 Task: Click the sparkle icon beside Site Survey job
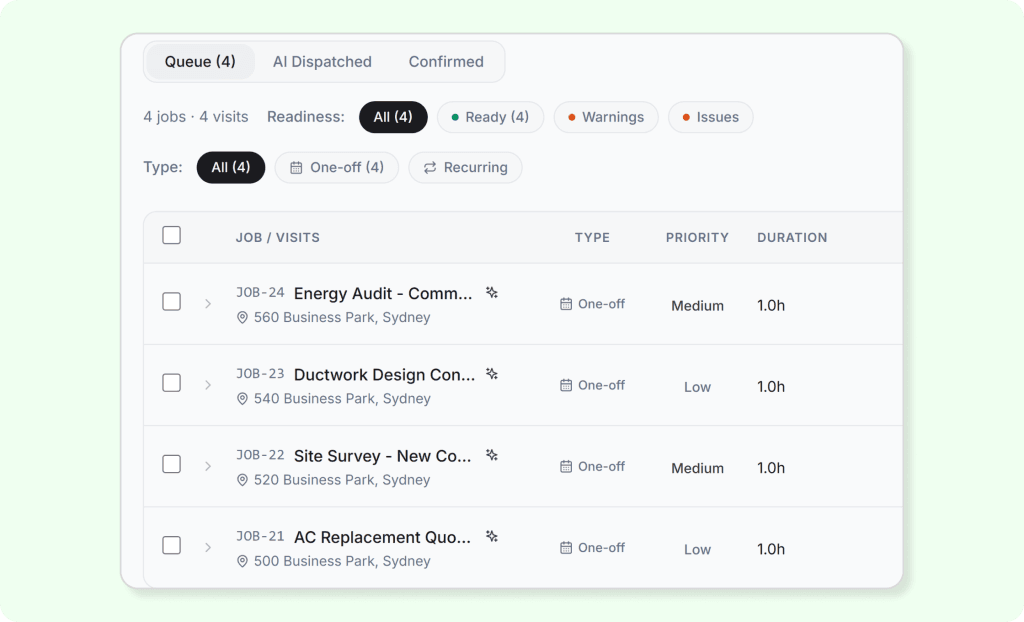491,455
